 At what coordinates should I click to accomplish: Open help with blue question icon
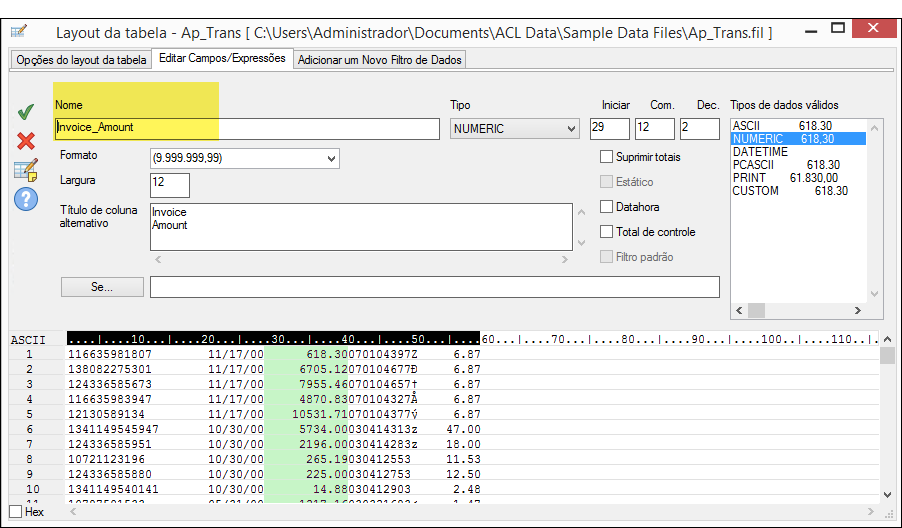26,199
